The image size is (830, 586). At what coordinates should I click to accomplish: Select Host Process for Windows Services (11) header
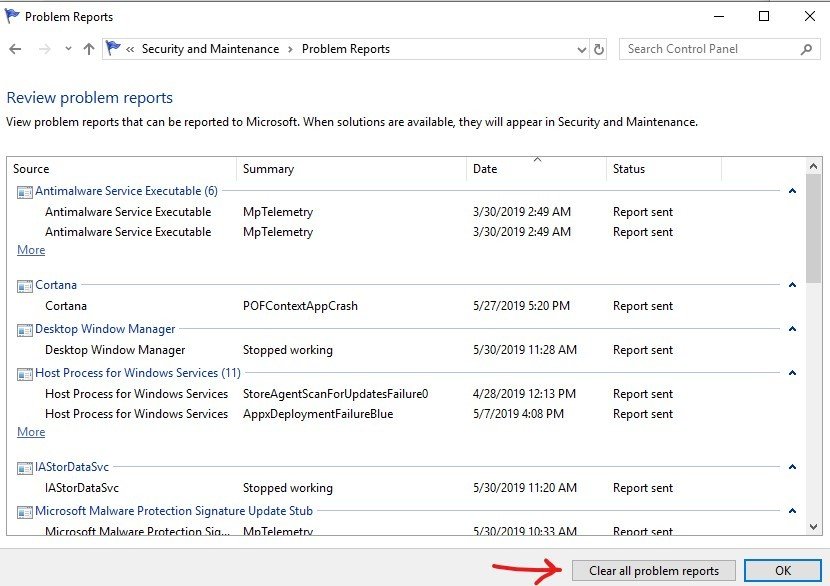[138, 373]
